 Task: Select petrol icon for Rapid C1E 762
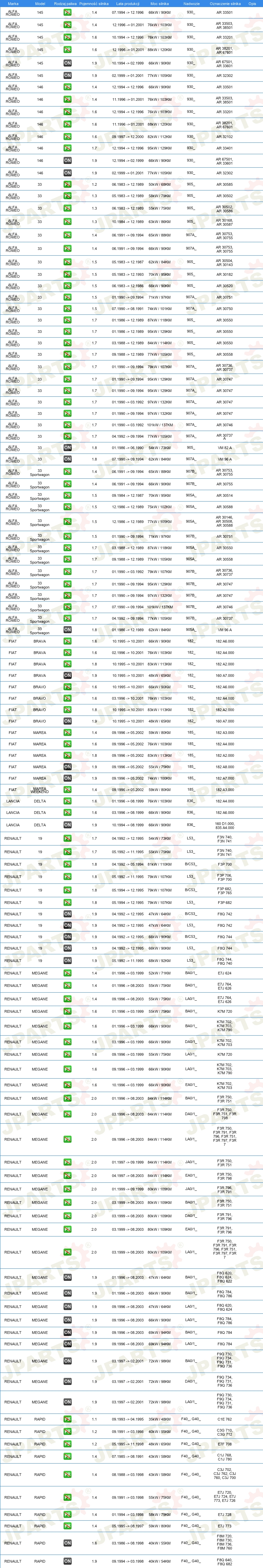(68, 1419)
